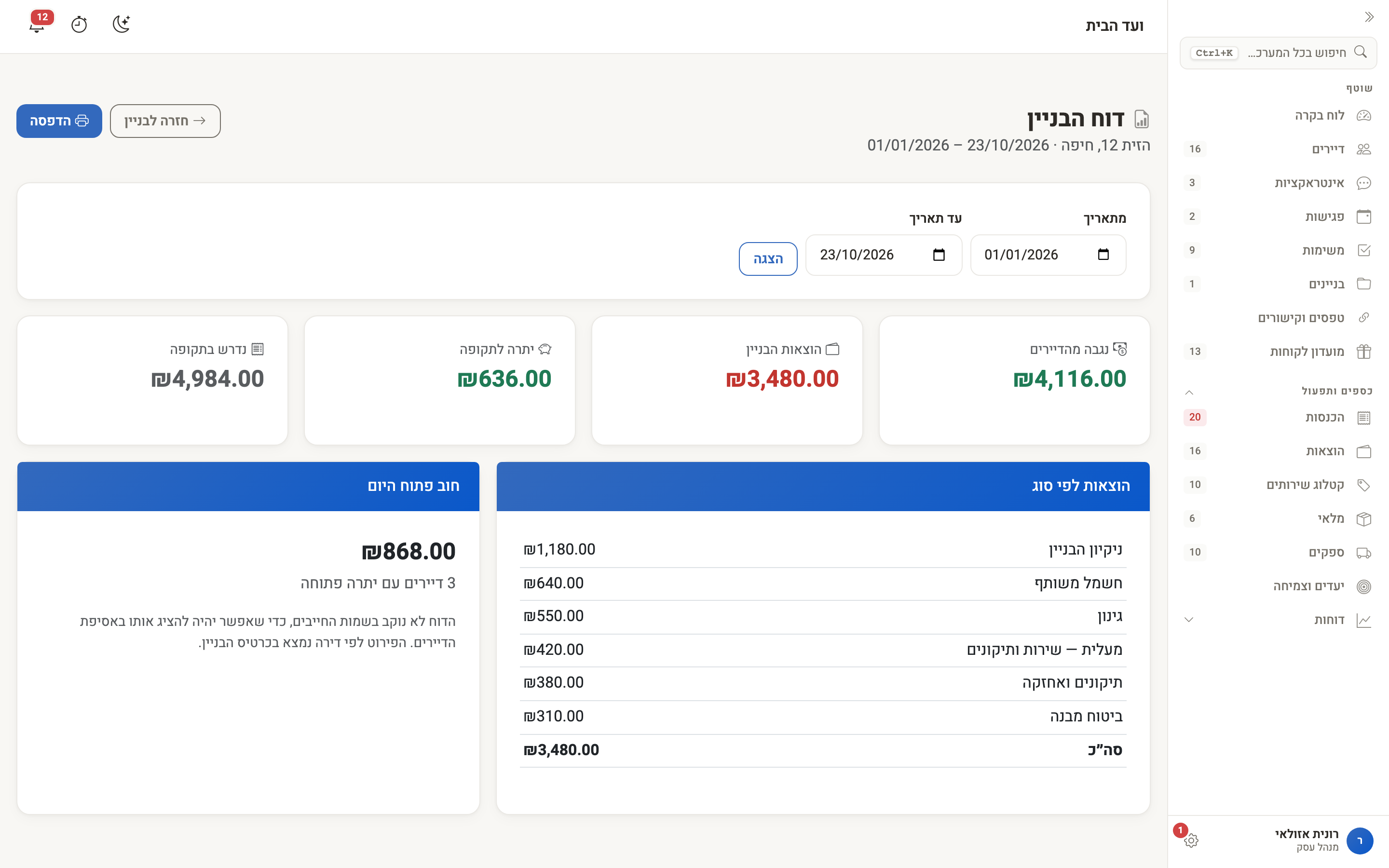Viewport: 1389px width, 868px height.
Task: Click the נדרש בתקופה amount ₪4,984.00
Action: [207, 379]
